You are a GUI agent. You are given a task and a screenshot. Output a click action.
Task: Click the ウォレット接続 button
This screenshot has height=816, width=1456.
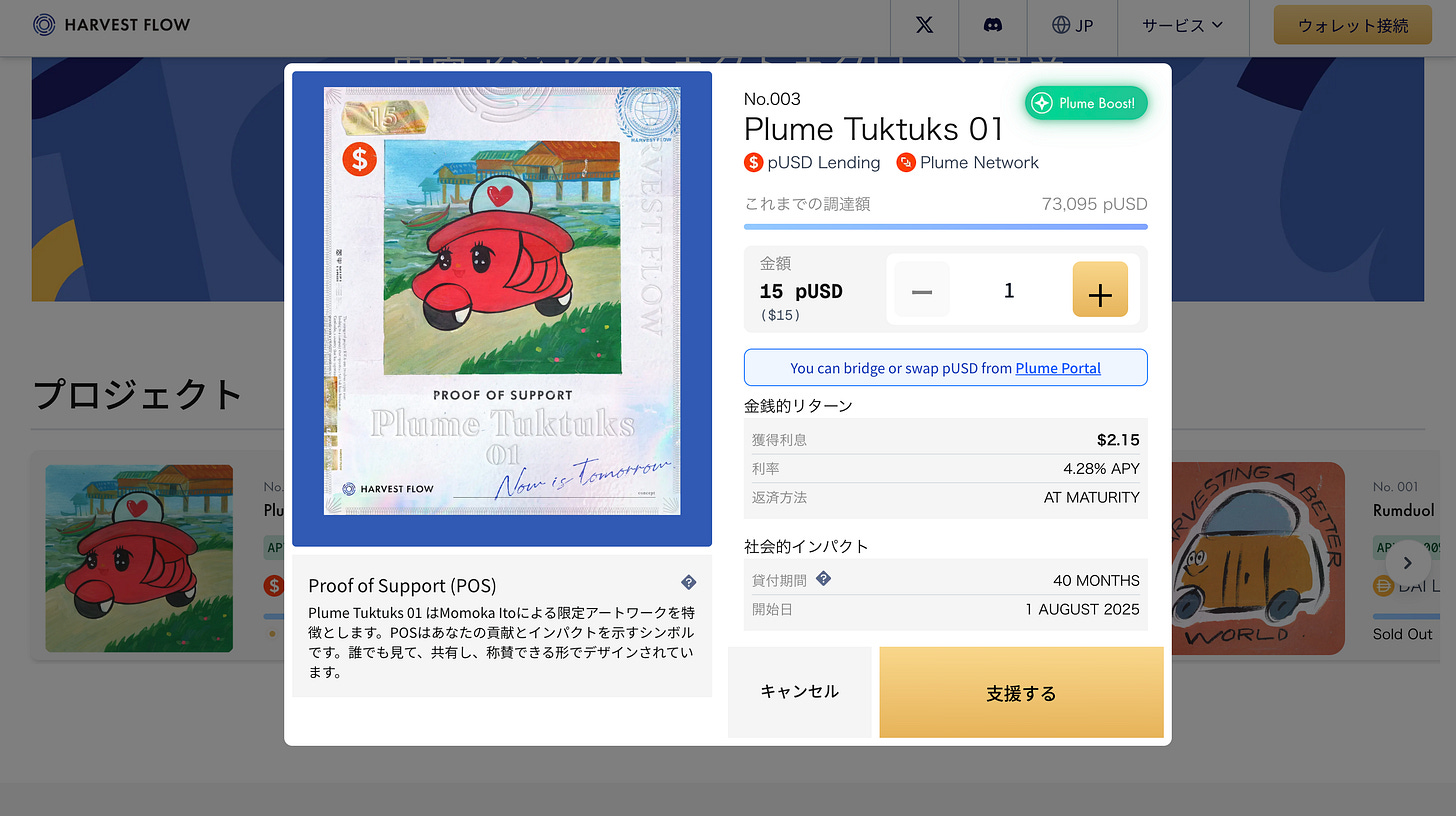click(1353, 25)
